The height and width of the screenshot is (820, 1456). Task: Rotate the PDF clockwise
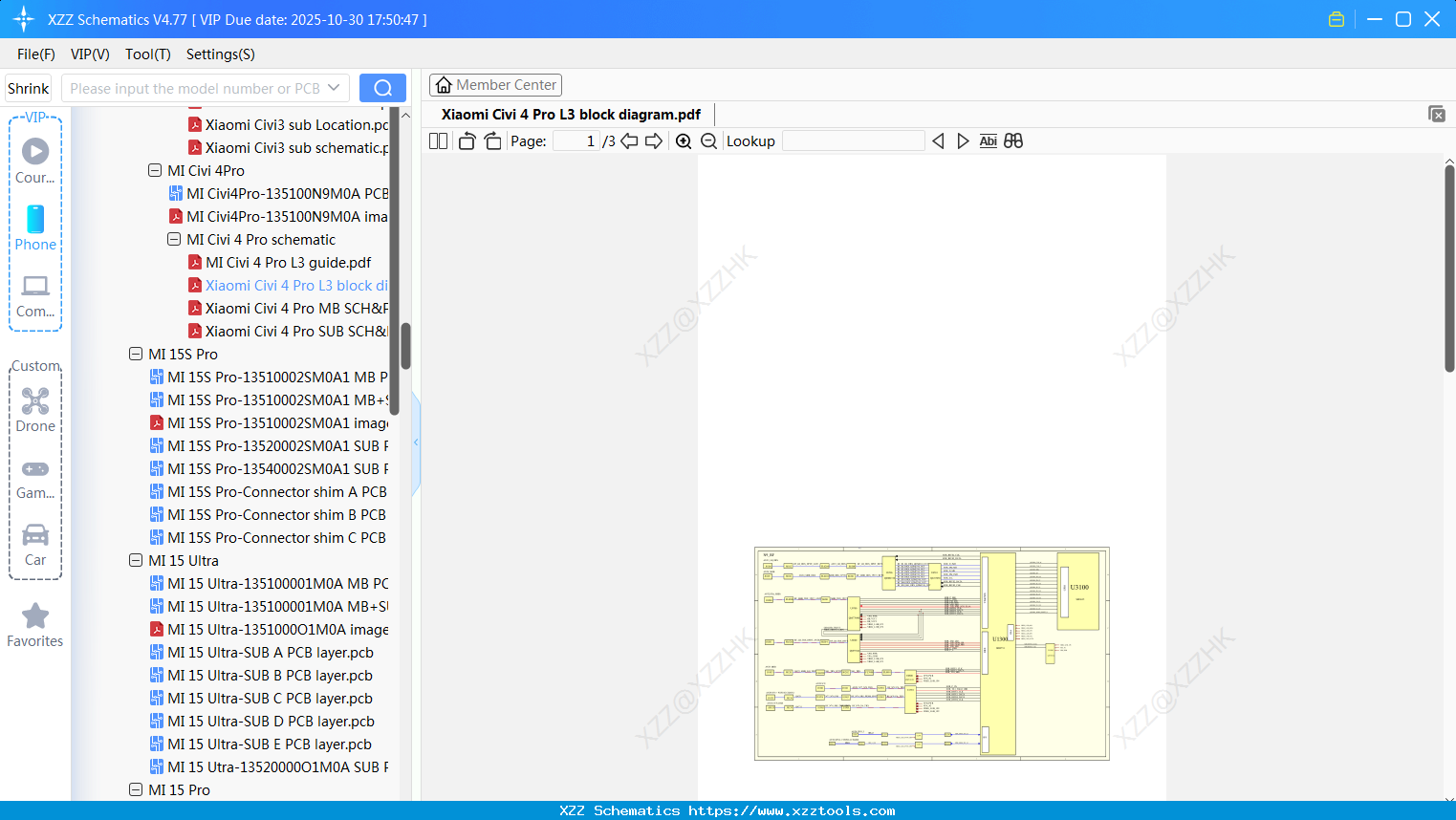coord(492,140)
